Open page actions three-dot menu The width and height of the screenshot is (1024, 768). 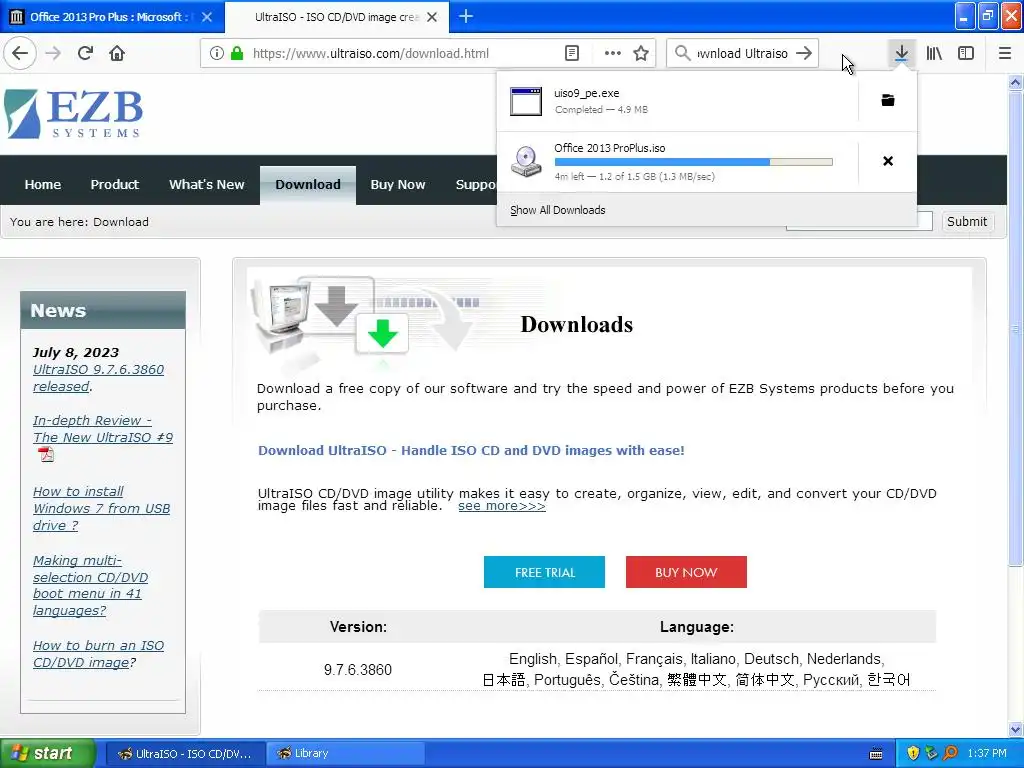613,54
